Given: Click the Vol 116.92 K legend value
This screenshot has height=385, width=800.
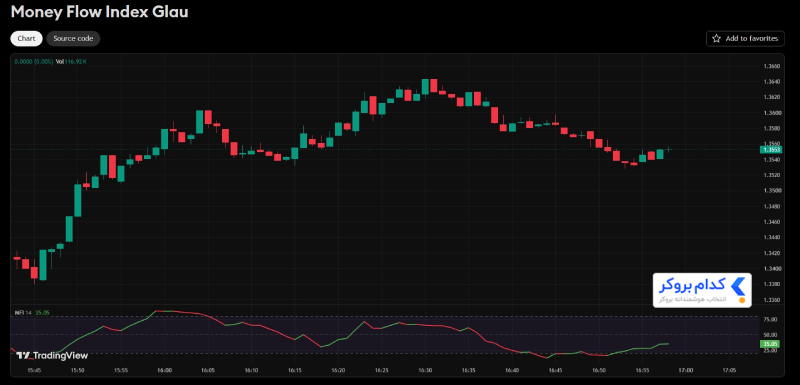Looking at the screenshot, I should pyautogui.click(x=71, y=61).
